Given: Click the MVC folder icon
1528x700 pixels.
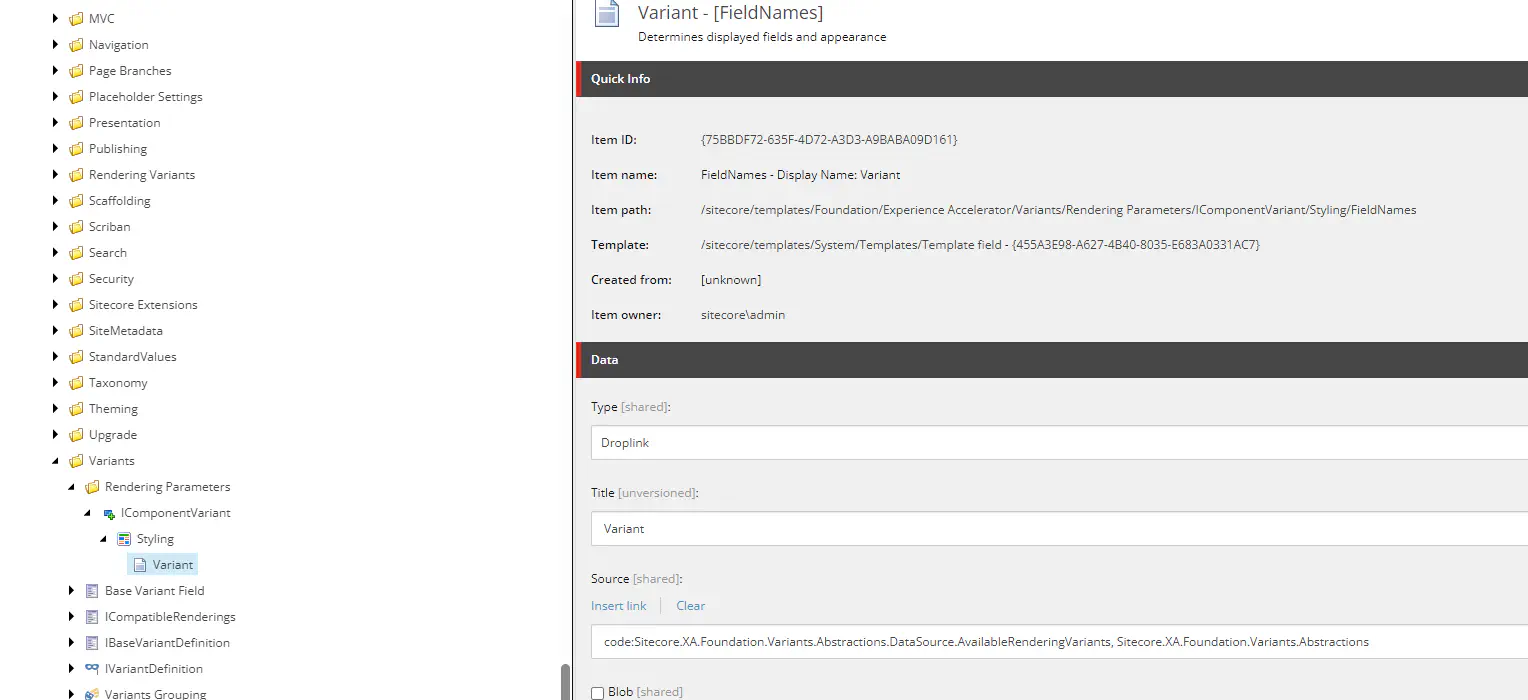Looking at the screenshot, I should (76, 19).
